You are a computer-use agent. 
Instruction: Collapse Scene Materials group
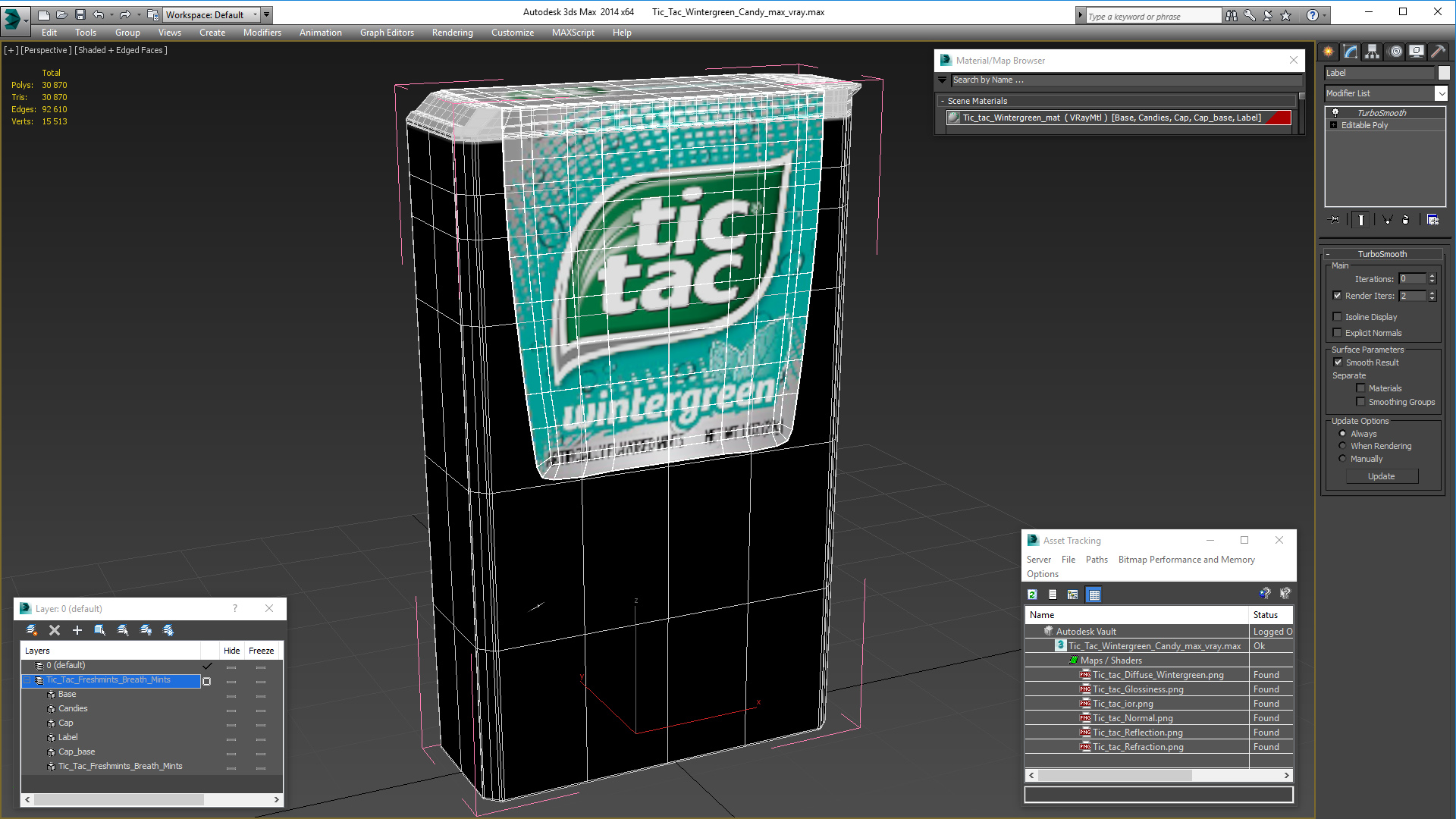(943, 101)
